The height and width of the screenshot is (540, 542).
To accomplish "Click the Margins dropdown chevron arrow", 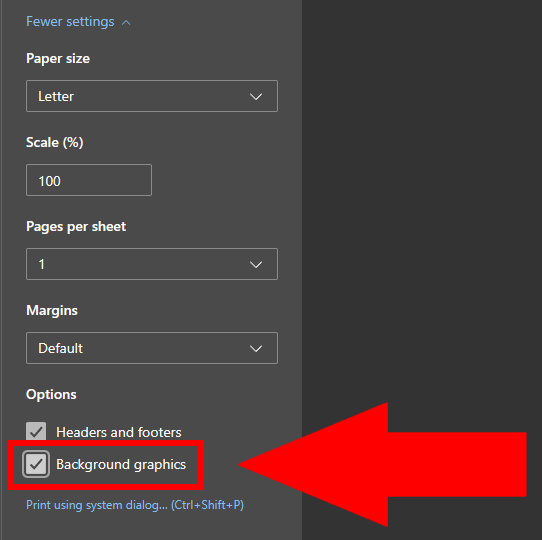I will pyautogui.click(x=256, y=348).
